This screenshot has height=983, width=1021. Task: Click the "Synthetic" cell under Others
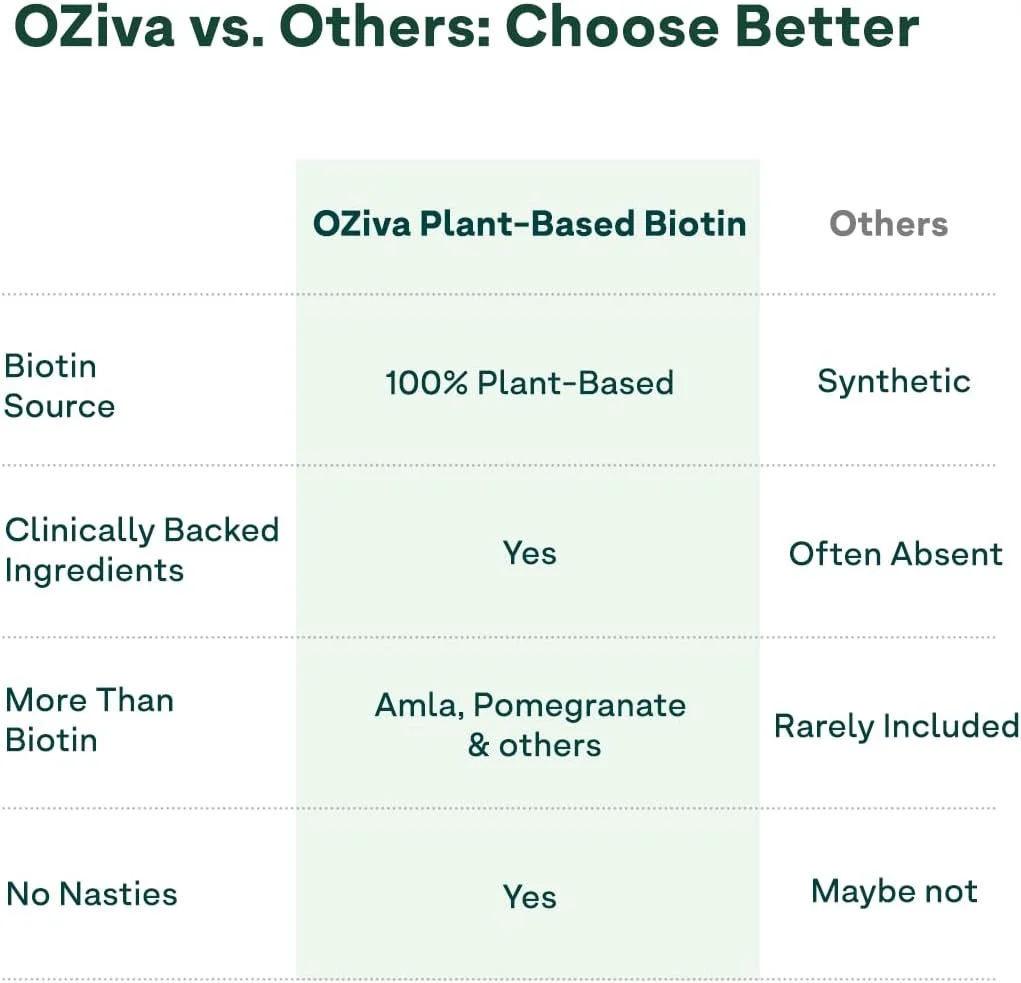[894, 381]
